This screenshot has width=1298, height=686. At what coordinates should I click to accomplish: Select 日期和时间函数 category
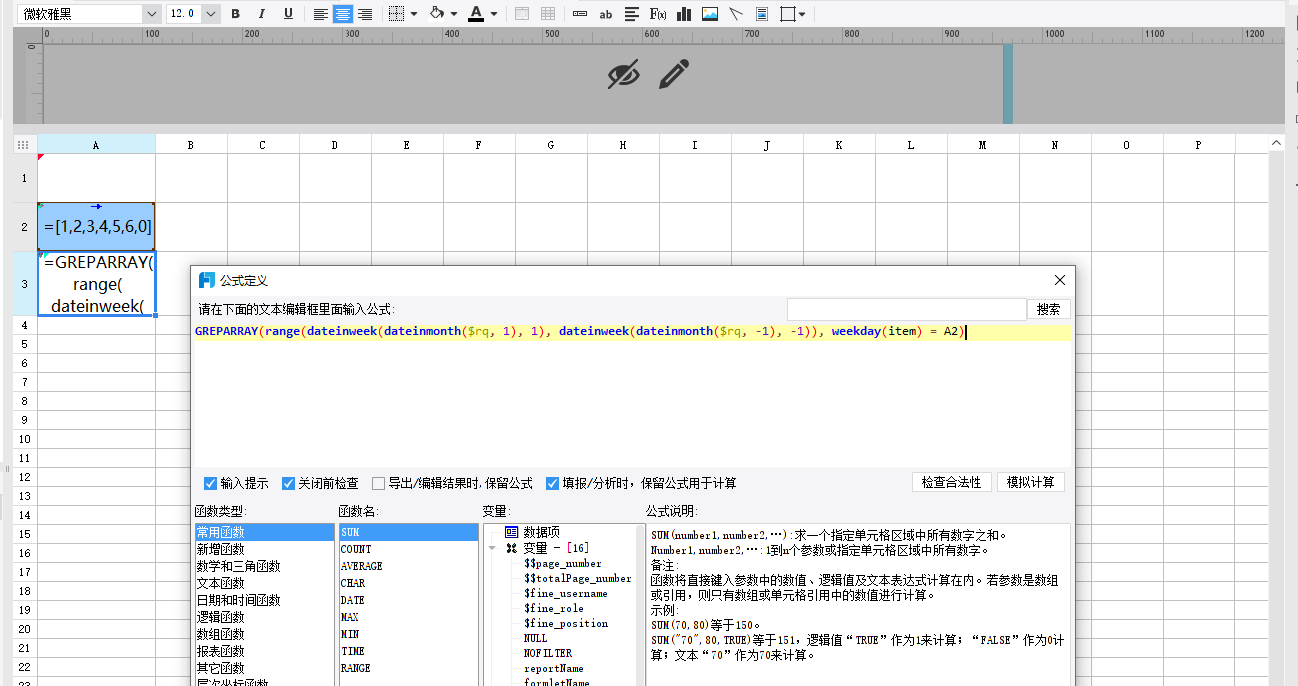pos(265,600)
